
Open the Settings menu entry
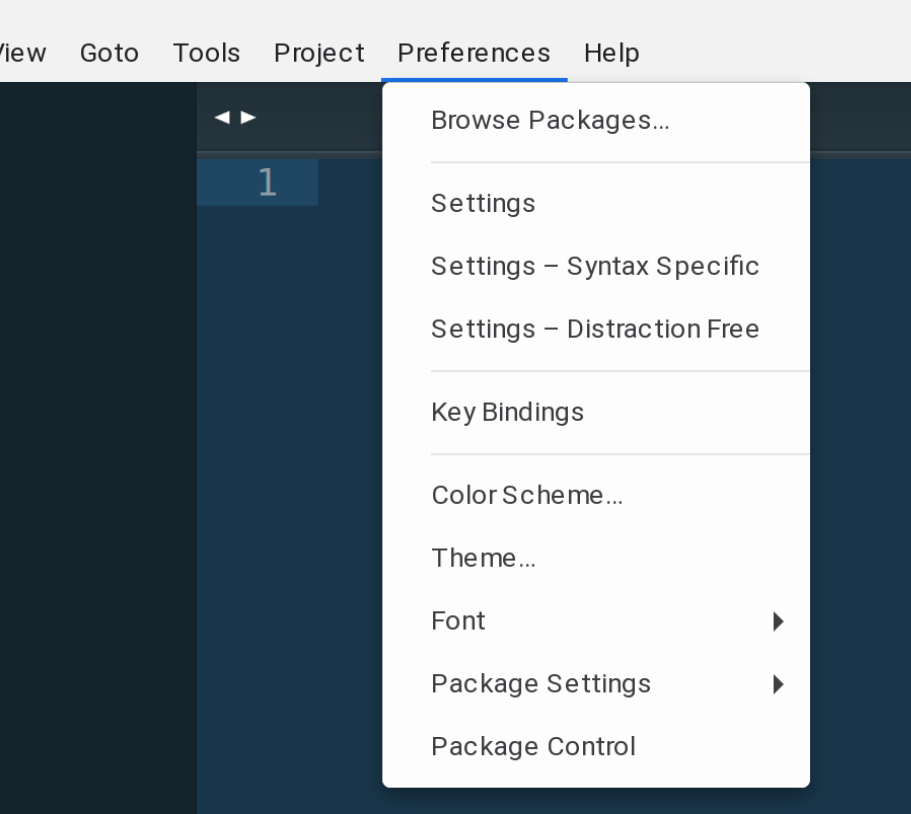pyautogui.click(x=483, y=204)
